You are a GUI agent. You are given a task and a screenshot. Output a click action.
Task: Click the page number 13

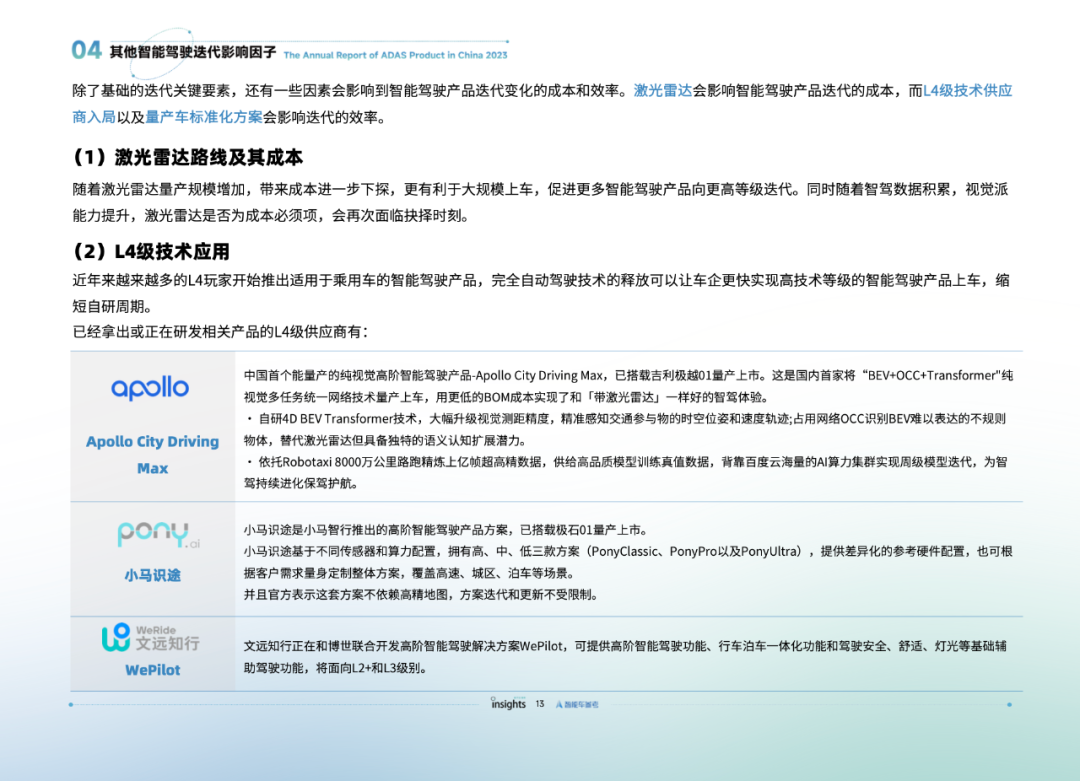540,704
